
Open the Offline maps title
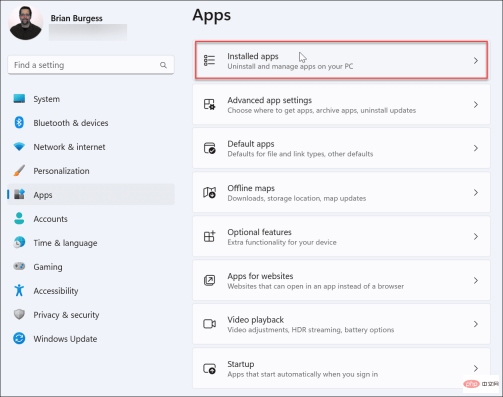pos(251,188)
